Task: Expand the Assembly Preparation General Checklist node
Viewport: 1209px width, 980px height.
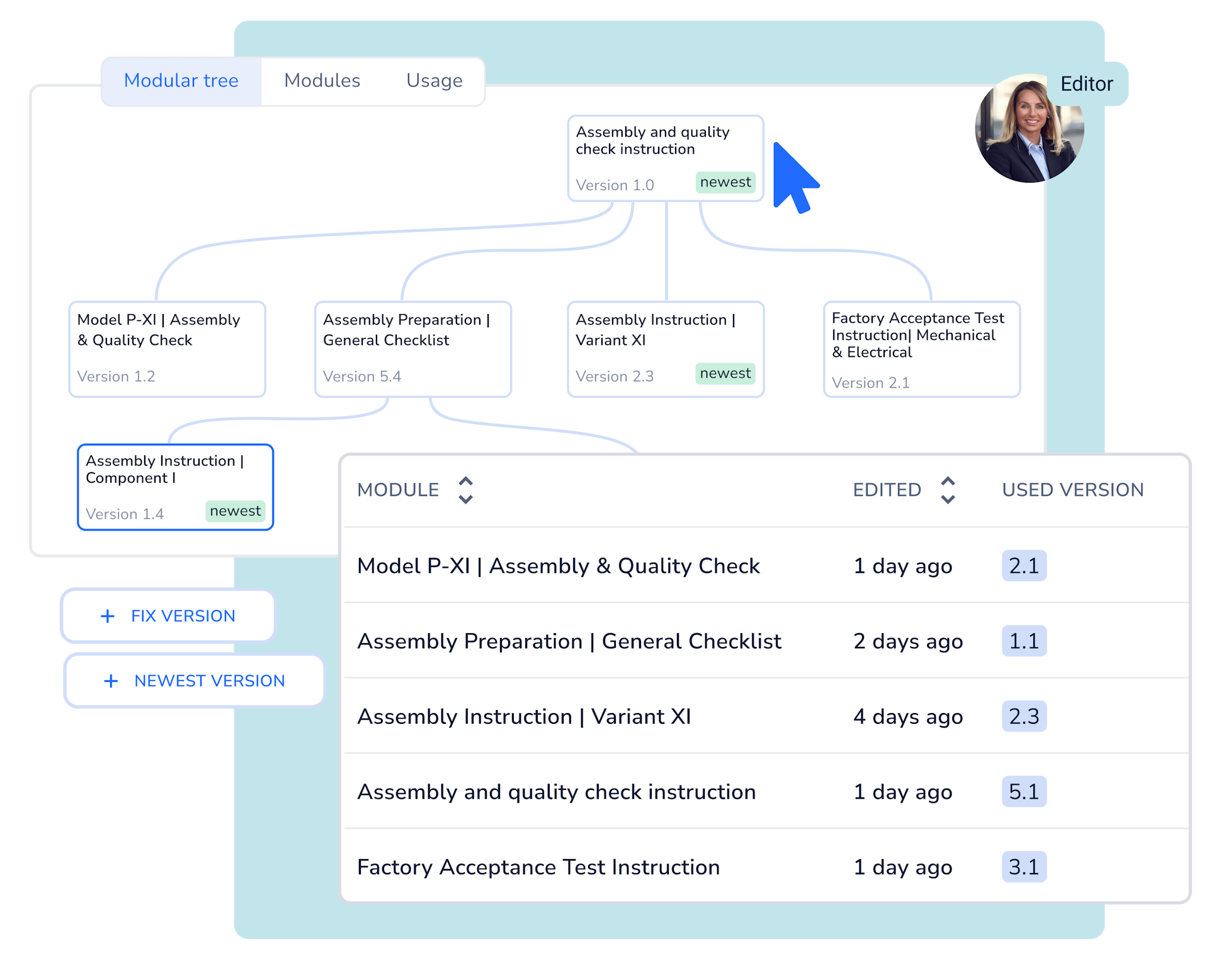Action: coord(412,349)
